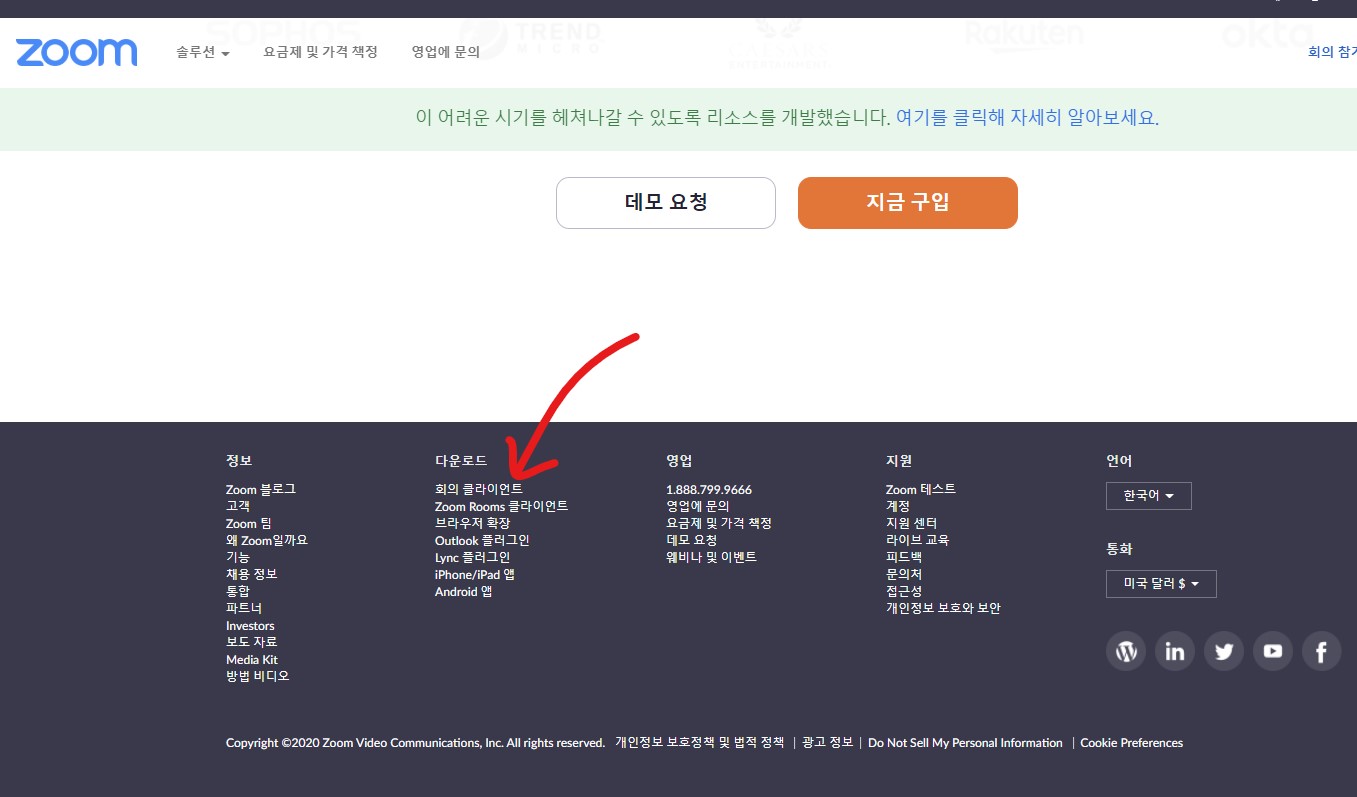
Task: Open the 라이브 교육 link
Action: 917,540
